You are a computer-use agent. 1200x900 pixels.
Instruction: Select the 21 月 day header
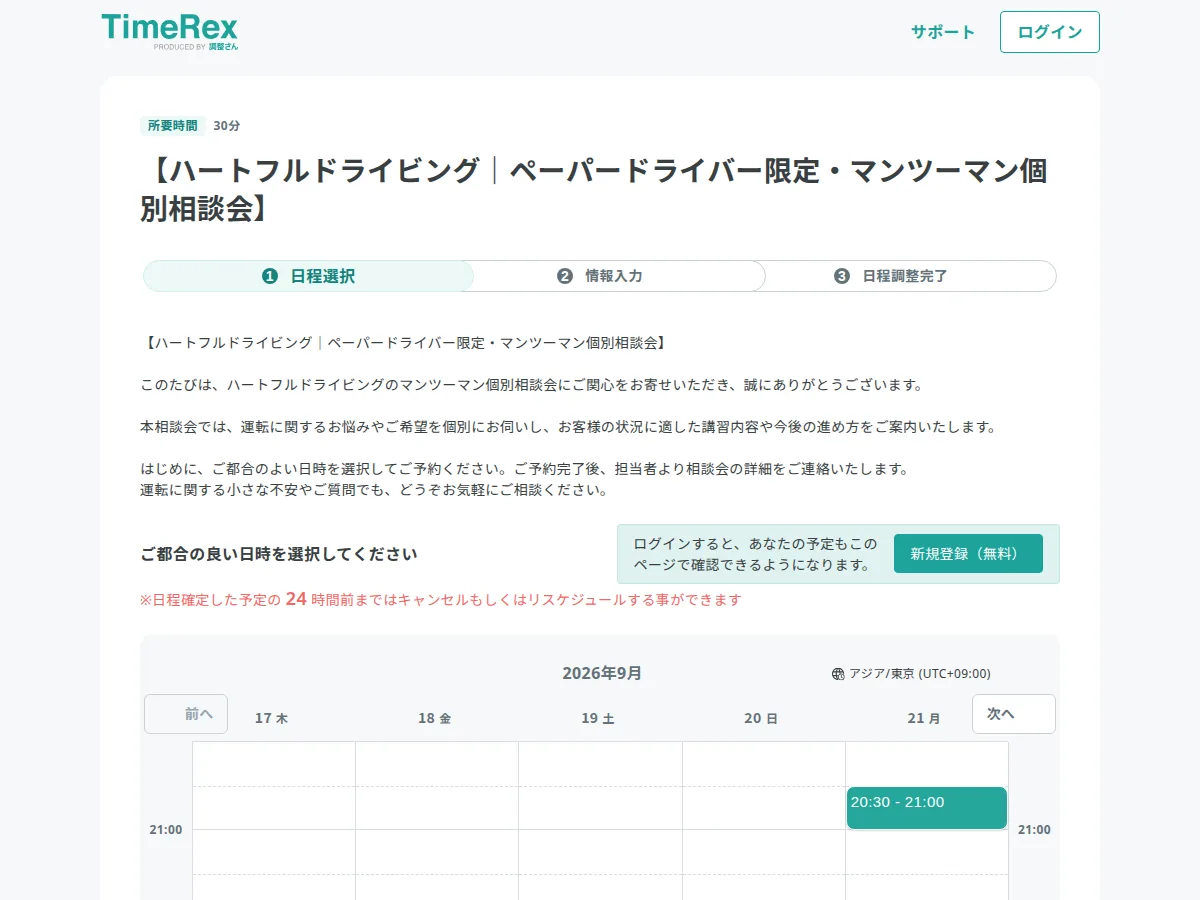coord(925,718)
